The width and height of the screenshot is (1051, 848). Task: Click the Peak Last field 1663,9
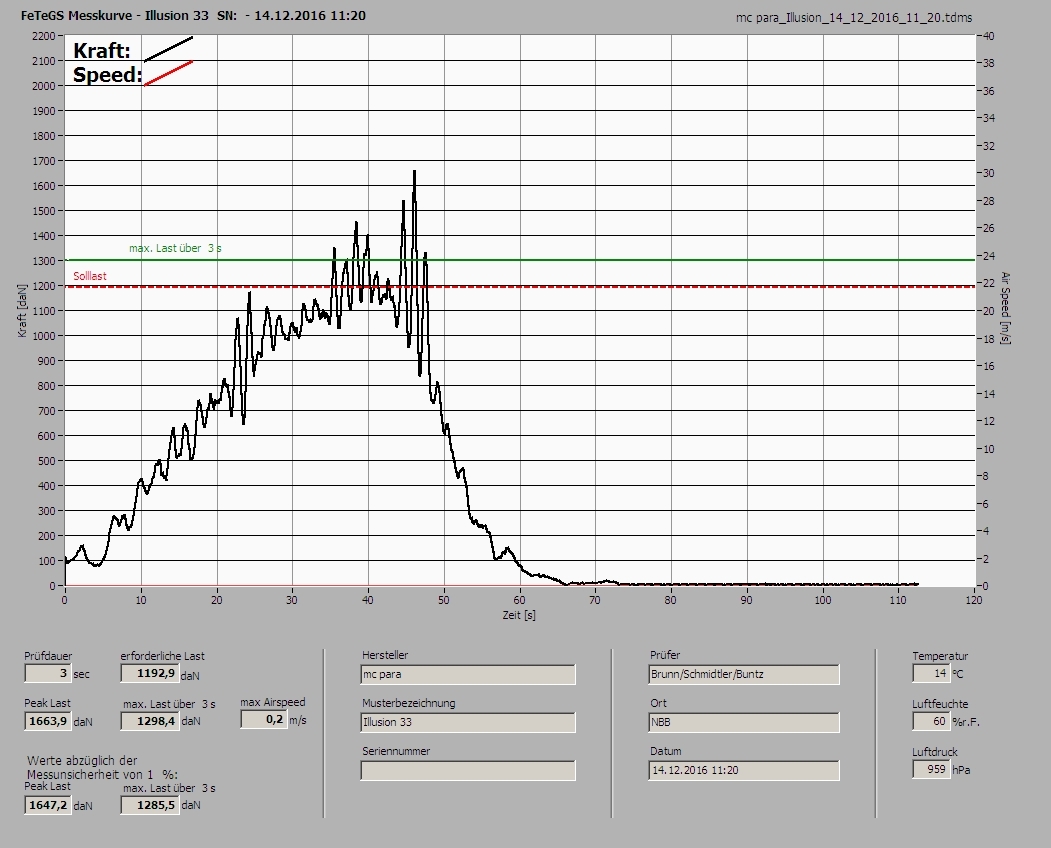click(48, 721)
